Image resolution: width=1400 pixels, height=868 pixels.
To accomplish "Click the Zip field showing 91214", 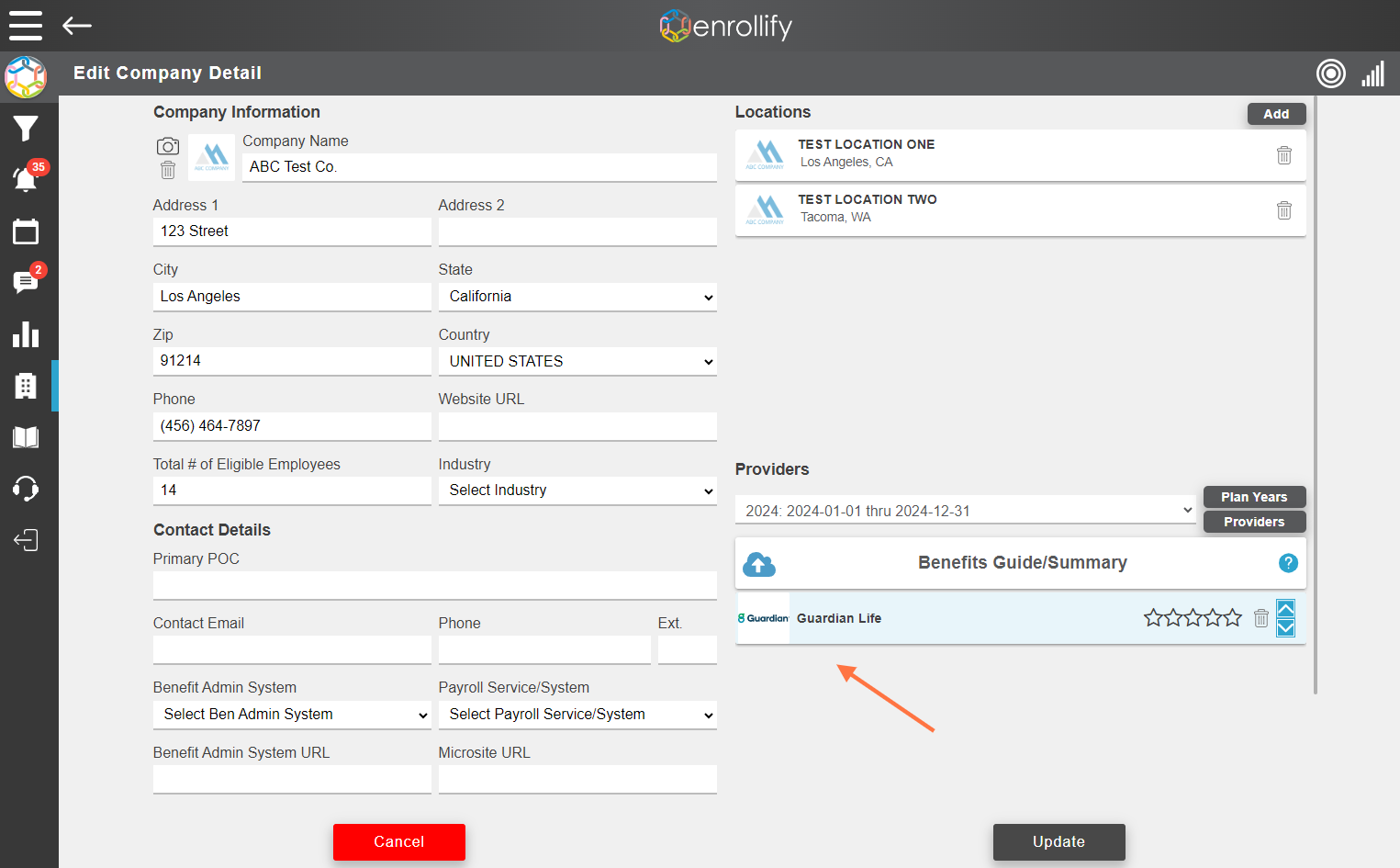I will [292, 361].
